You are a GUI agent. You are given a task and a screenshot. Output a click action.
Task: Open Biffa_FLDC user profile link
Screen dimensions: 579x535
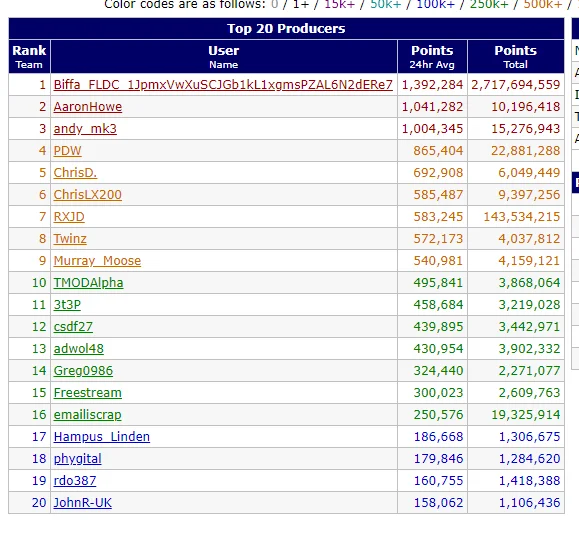[223, 85]
